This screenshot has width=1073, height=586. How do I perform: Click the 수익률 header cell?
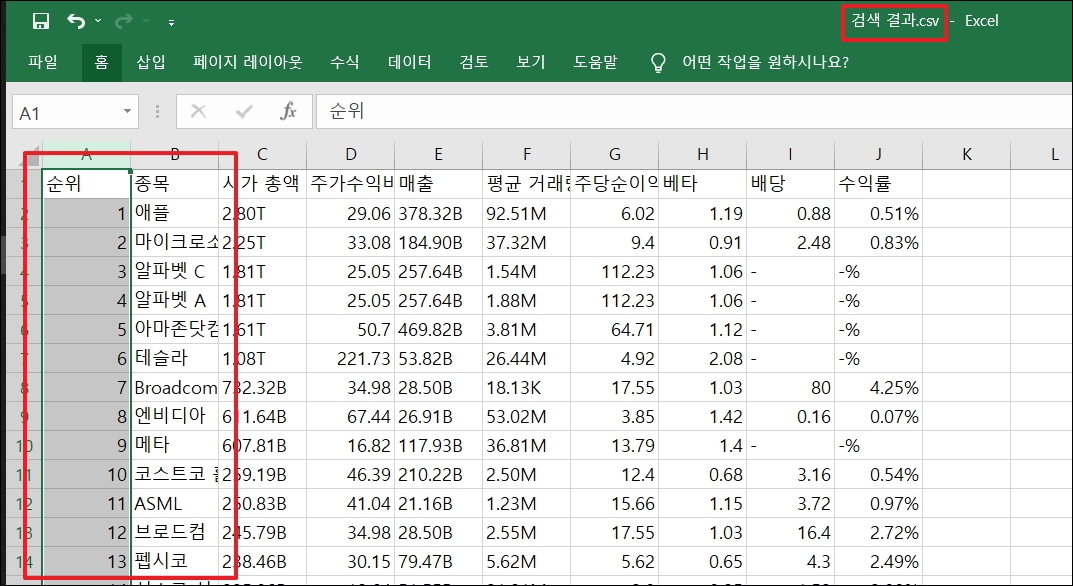pyautogui.click(x=879, y=183)
